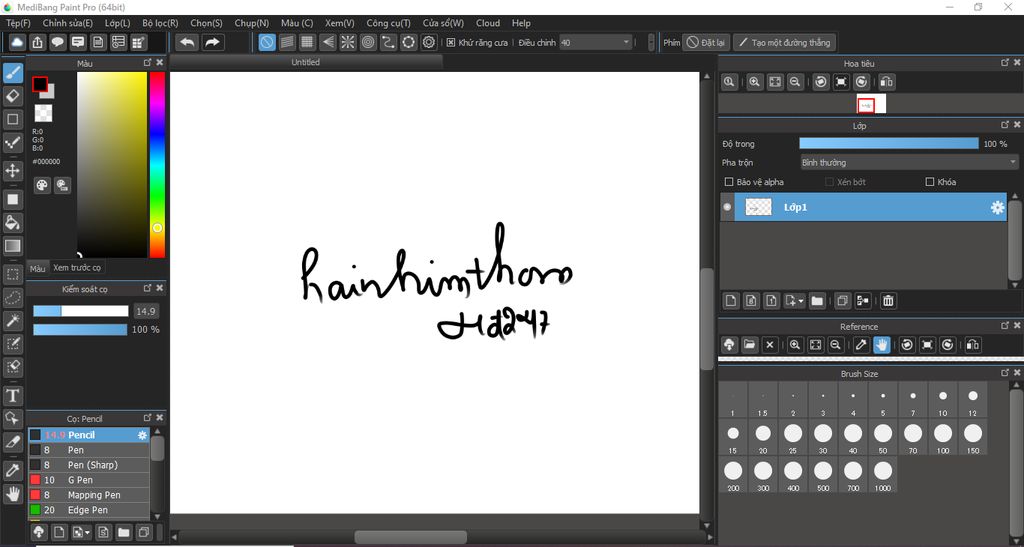Choose brush size 50 preset
This screenshot has height=547, width=1024.
point(883,437)
